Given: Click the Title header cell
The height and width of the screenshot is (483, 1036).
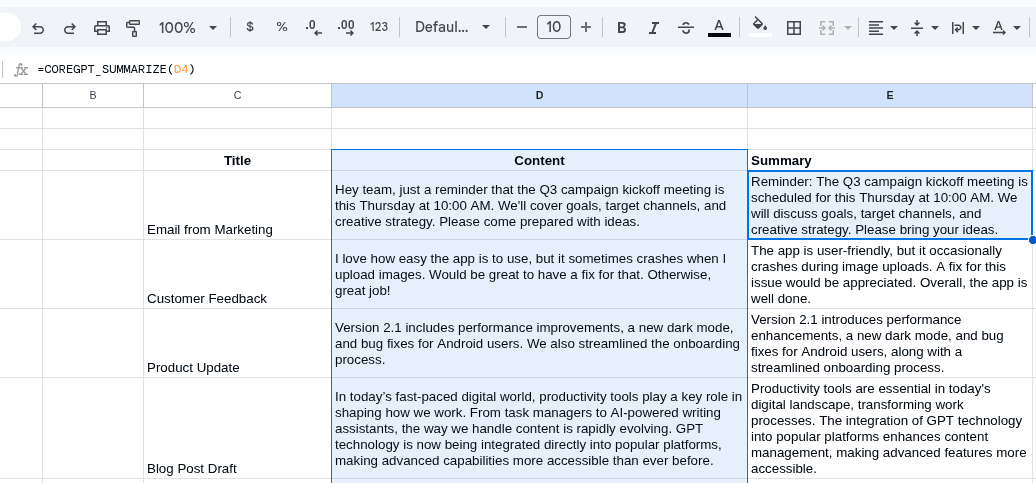Looking at the screenshot, I should (x=237, y=161).
